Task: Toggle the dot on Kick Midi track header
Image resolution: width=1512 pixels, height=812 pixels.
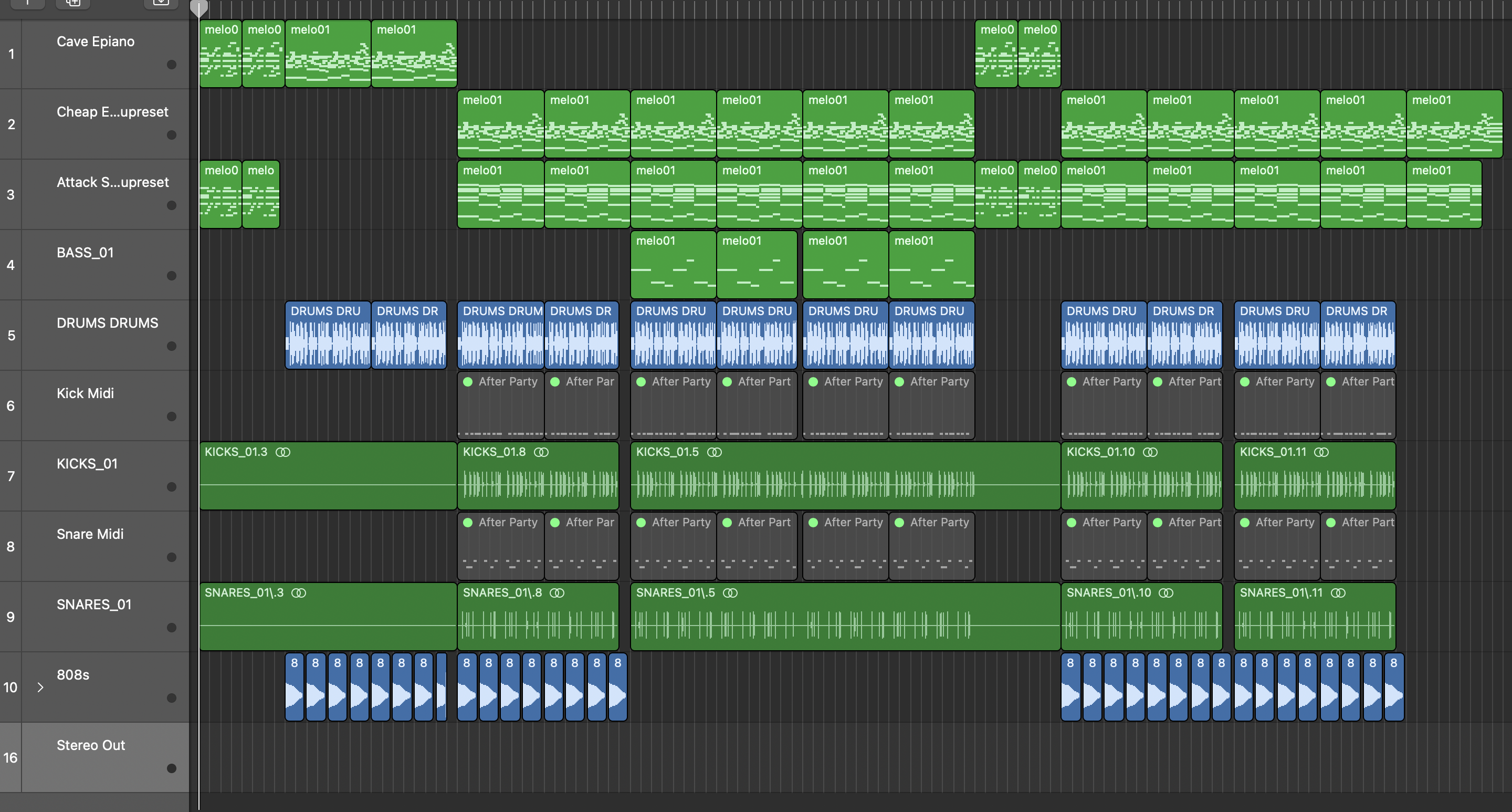Action: coord(171,417)
